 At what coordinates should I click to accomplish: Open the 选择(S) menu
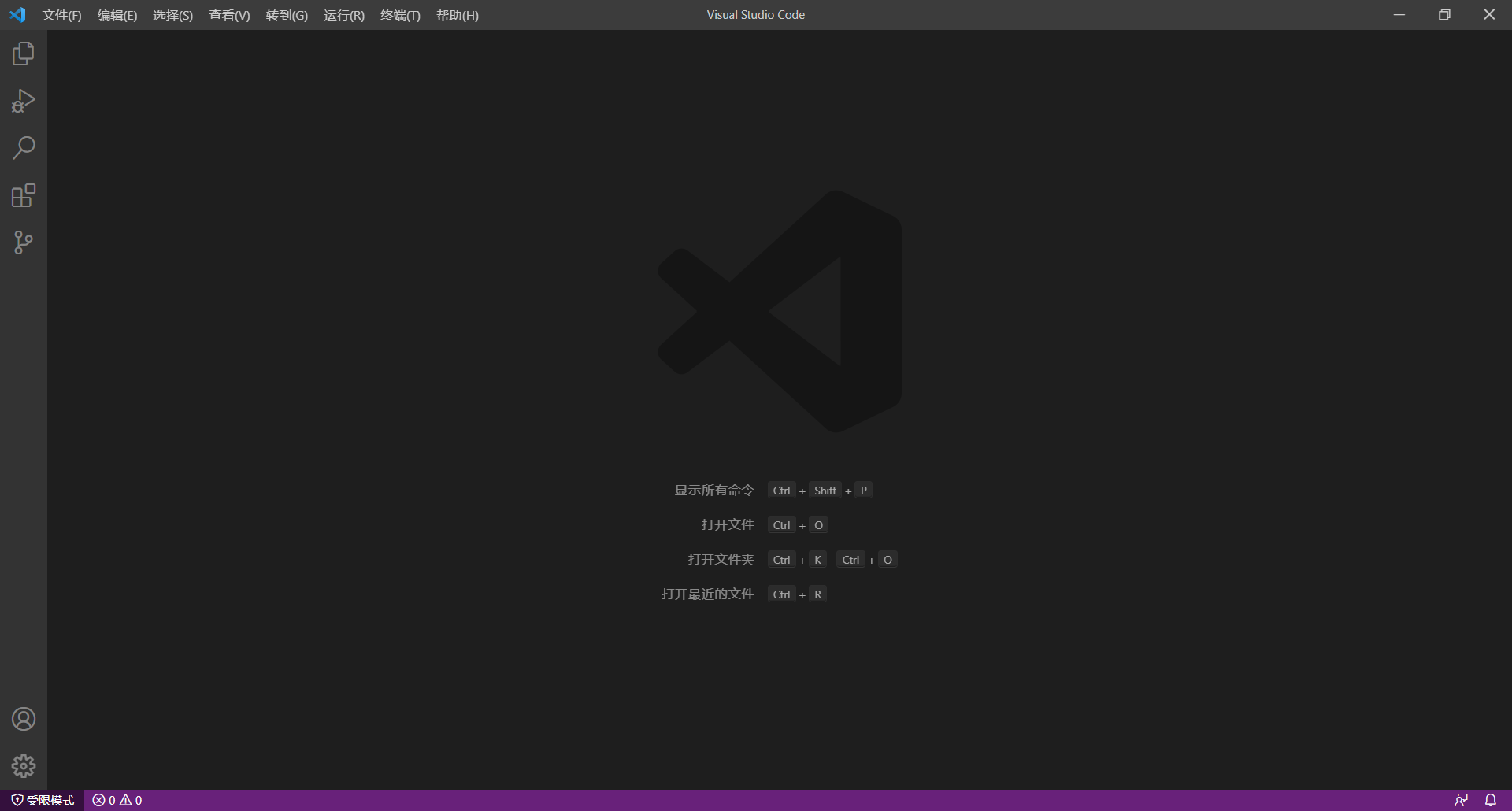click(172, 15)
